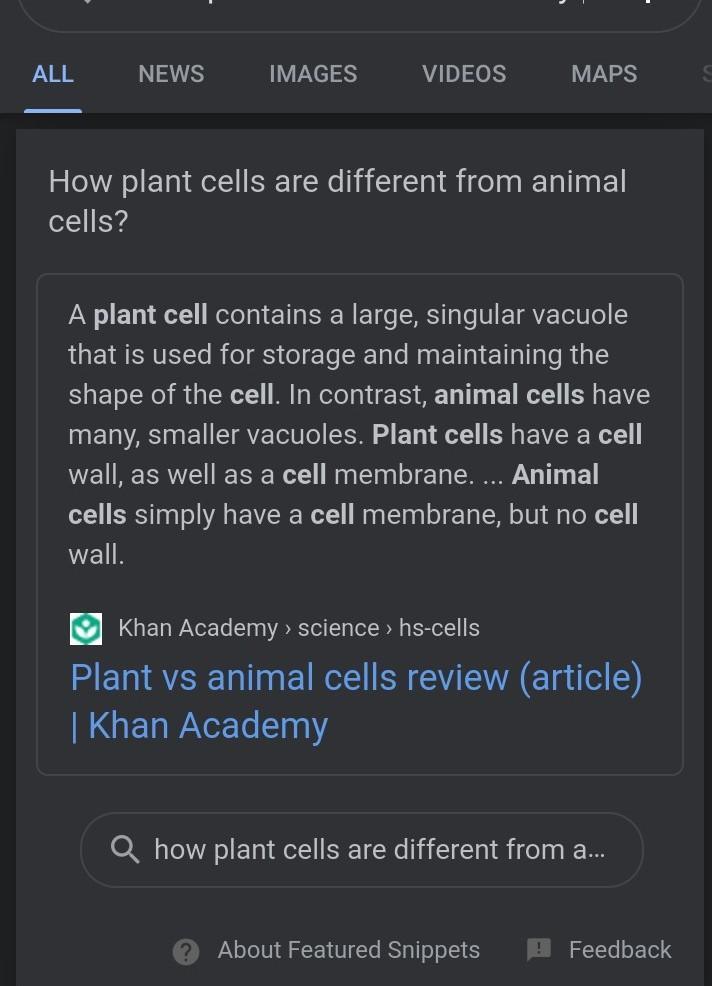Click the bold 'Animal cells' text in snippet
This screenshot has width=712, height=986.
[x=554, y=474]
